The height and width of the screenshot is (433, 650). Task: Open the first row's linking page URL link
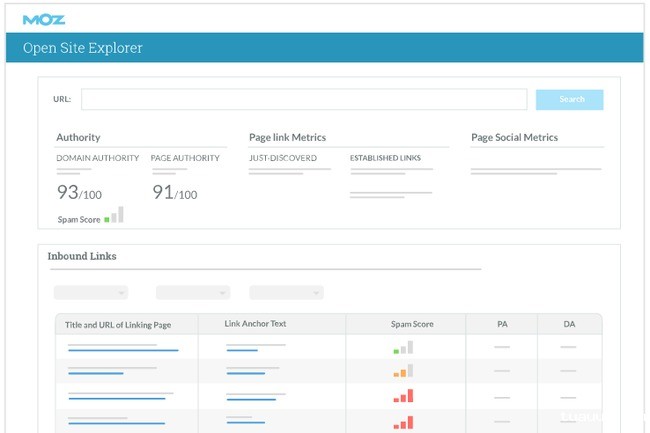tap(123, 351)
